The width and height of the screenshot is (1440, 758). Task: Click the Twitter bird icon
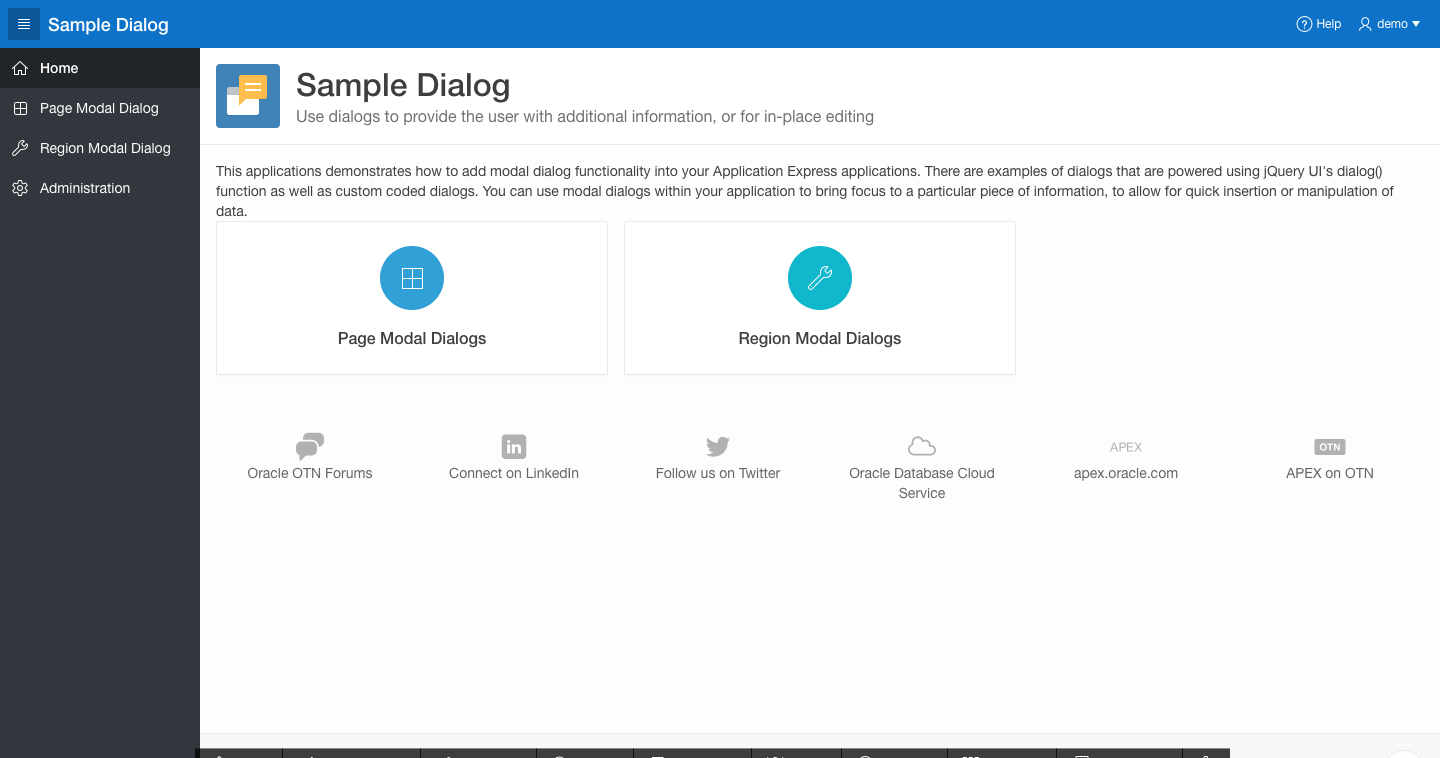(x=718, y=446)
